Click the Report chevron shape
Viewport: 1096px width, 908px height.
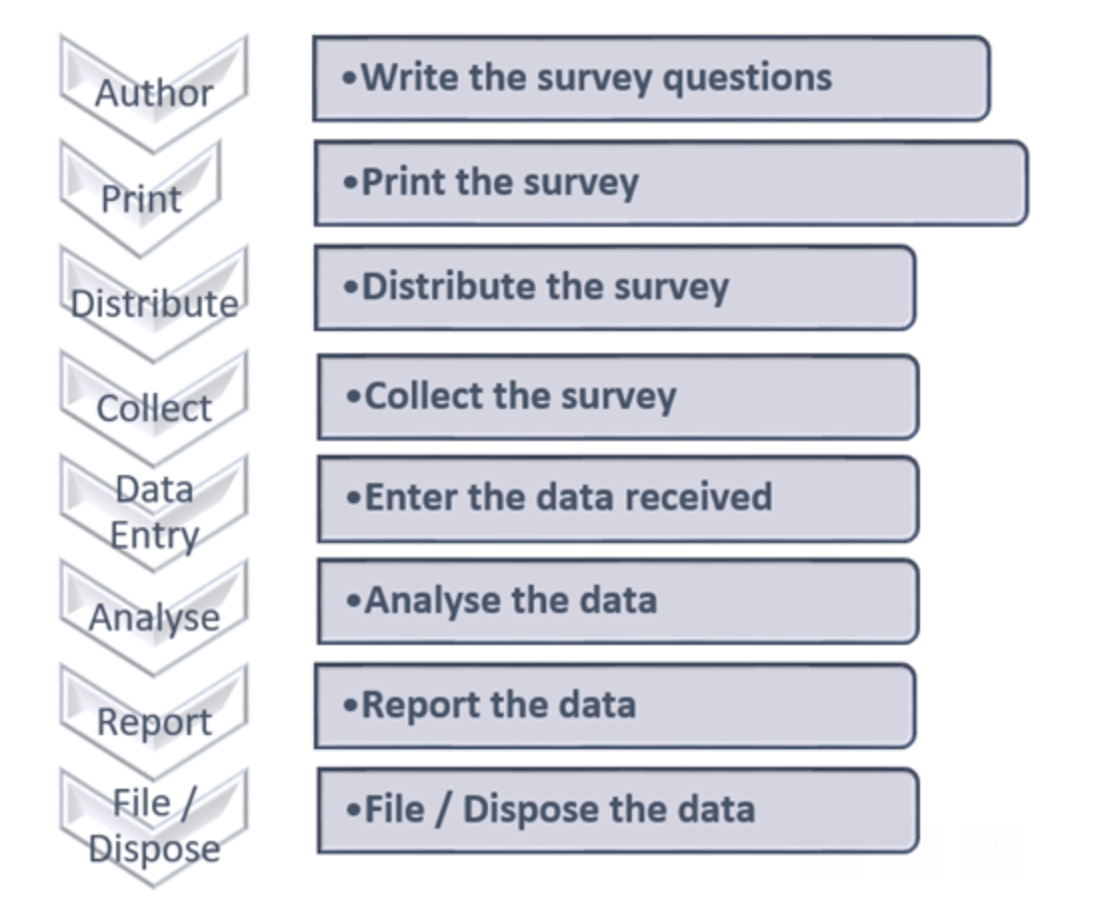[154, 722]
